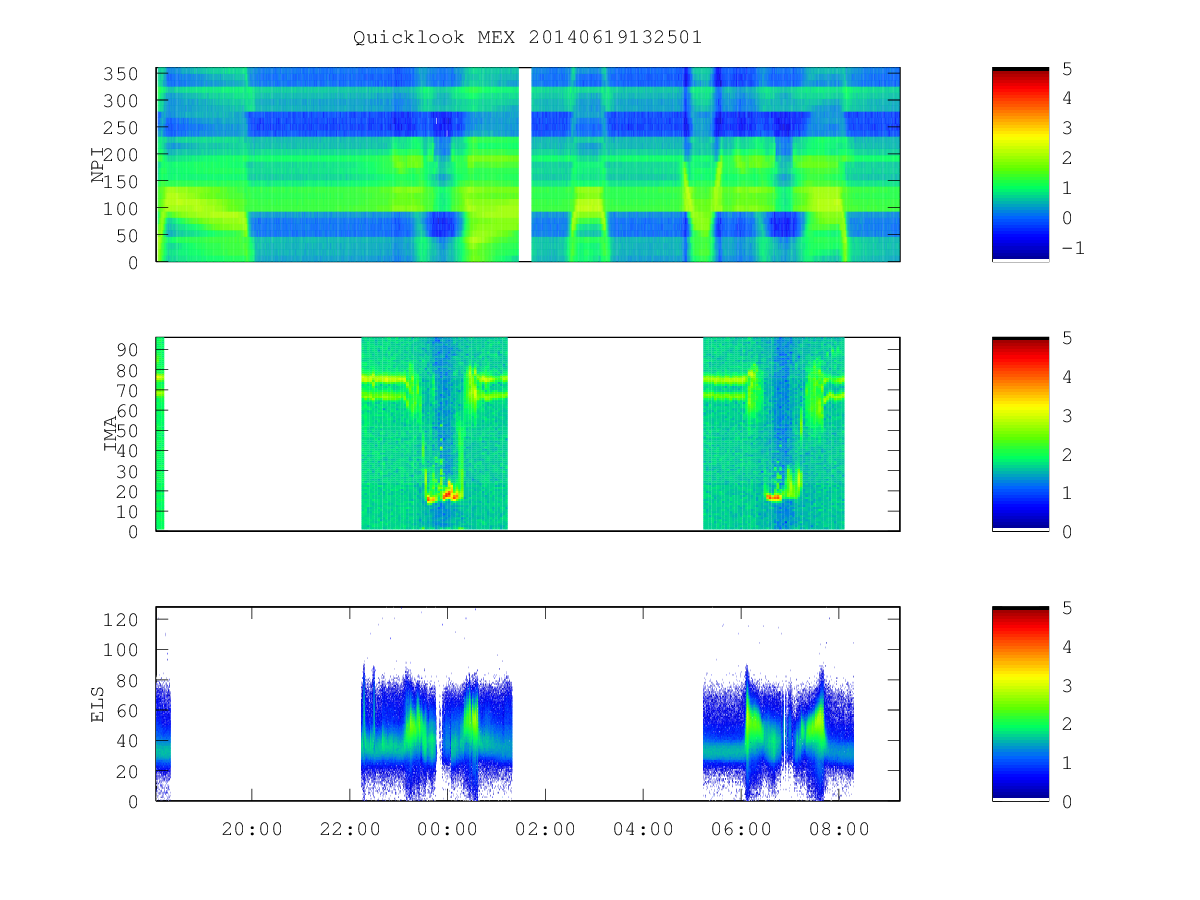Click the 60 tick on ELS axis
This screenshot has height=900, width=1200.
click(x=129, y=710)
